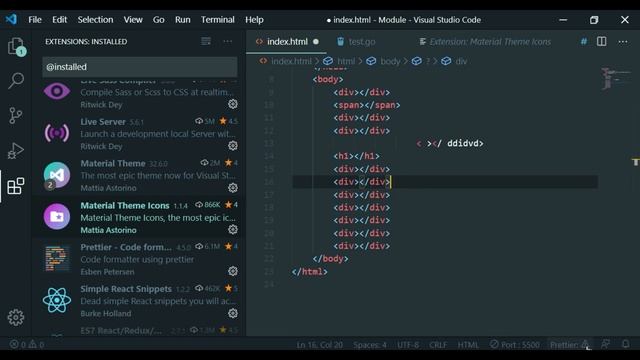Click the Material Theme extension icon
Viewport: 640px width, 360px height.
coord(57,175)
